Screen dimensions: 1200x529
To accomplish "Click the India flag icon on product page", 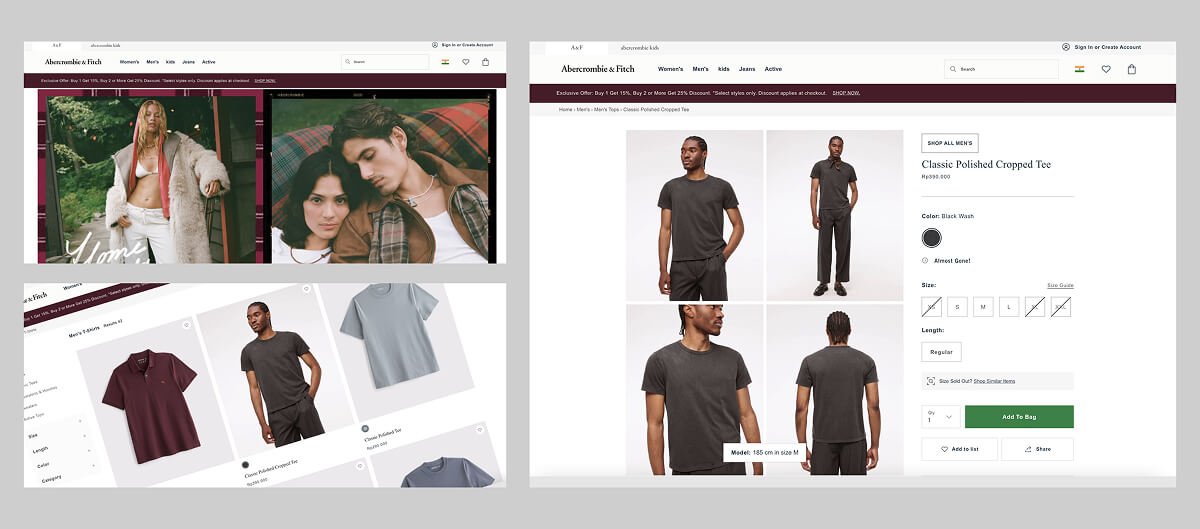I will (x=1080, y=69).
